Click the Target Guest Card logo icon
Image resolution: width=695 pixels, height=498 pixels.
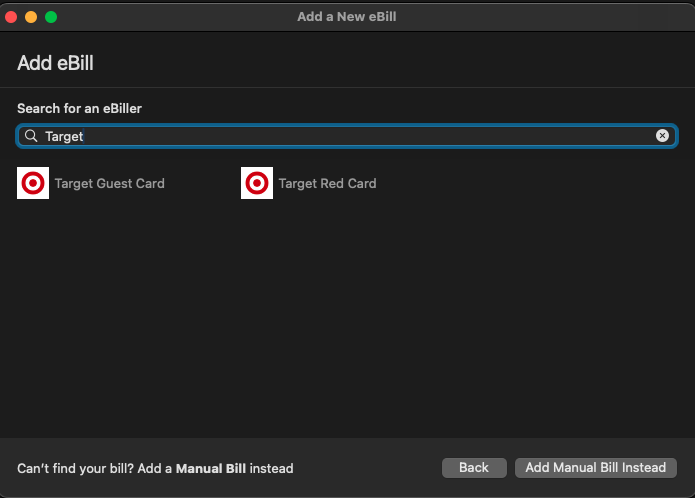33,183
